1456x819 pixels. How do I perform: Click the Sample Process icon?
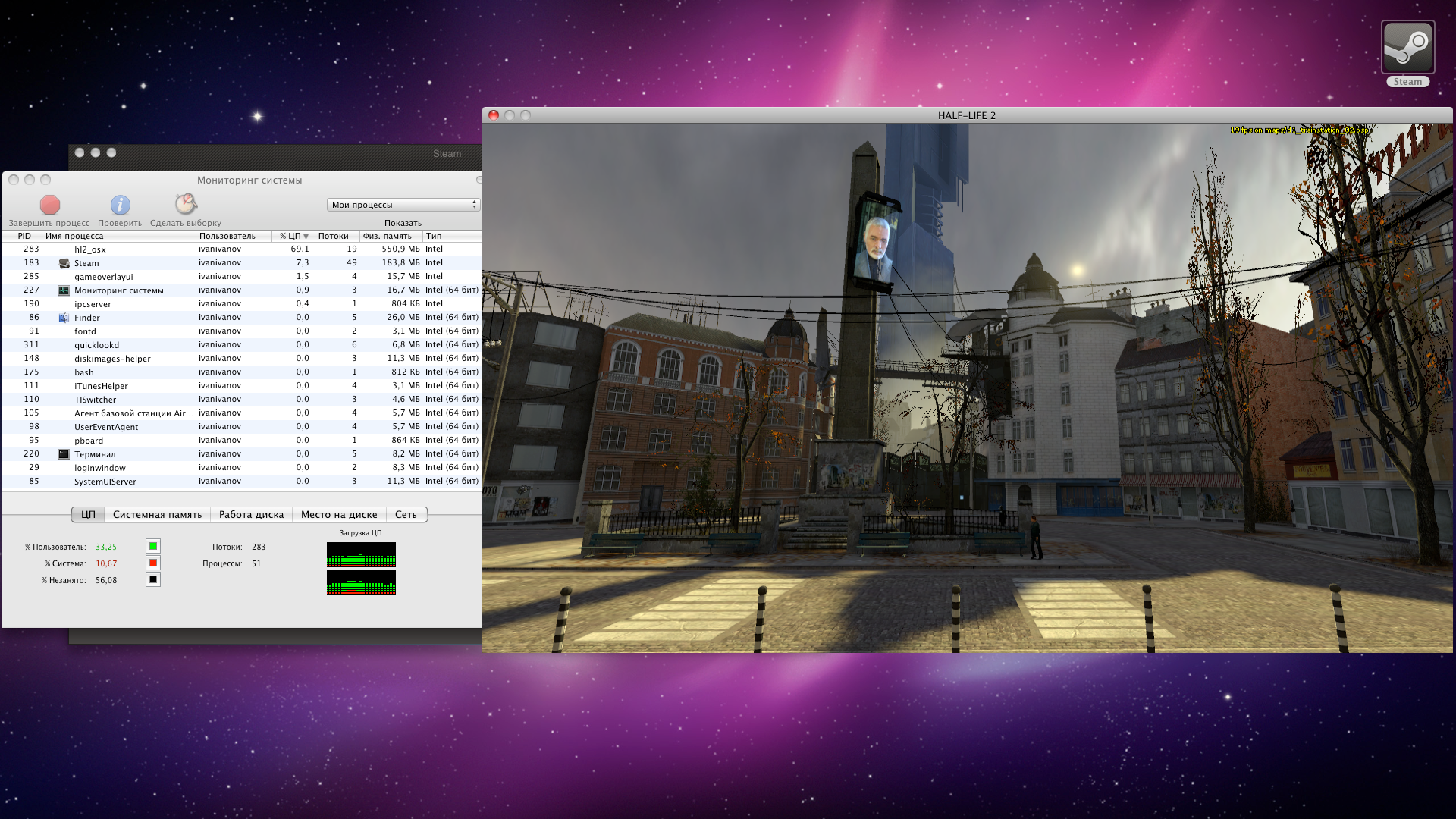[x=186, y=204]
